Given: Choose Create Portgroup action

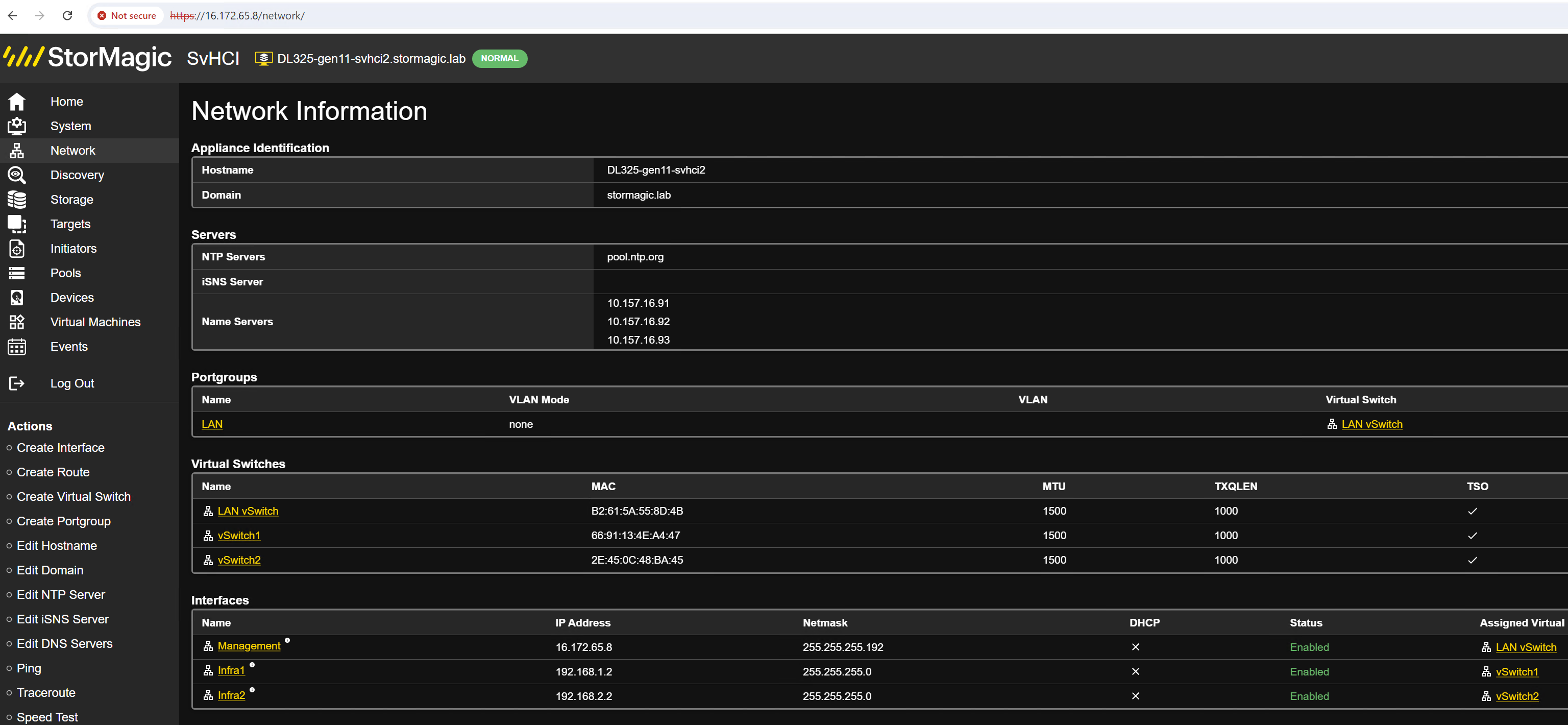Looking at the screenshot, I should point(64,522).
